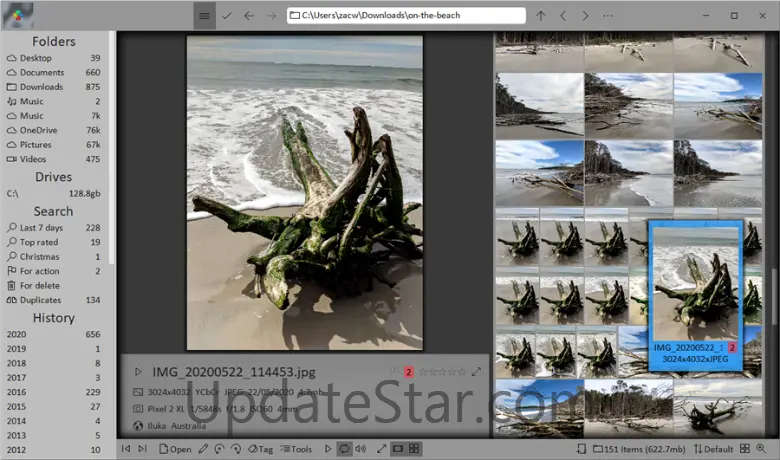780x460 pixels.
Task: Click the 151 items (622.7mb) status
Action: pyautogui.click(x=639, y=449)
